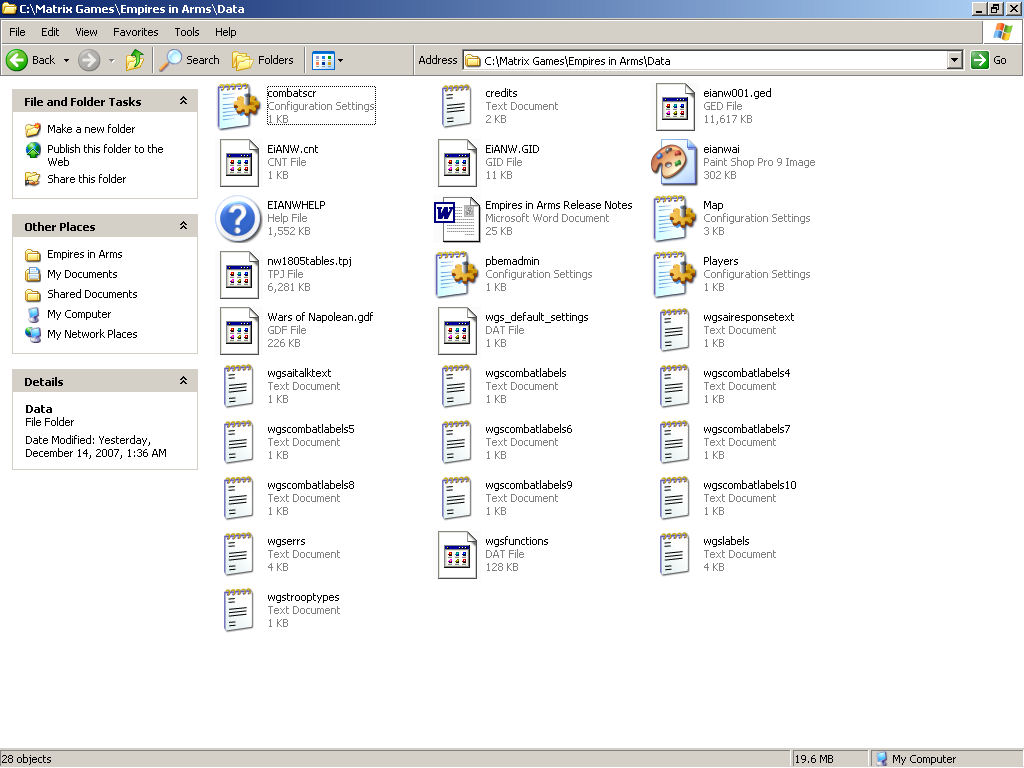Viewport: 1024px width, 768px height.
Task: Select the wgscombatlabels file name
Action: point(526,373)
